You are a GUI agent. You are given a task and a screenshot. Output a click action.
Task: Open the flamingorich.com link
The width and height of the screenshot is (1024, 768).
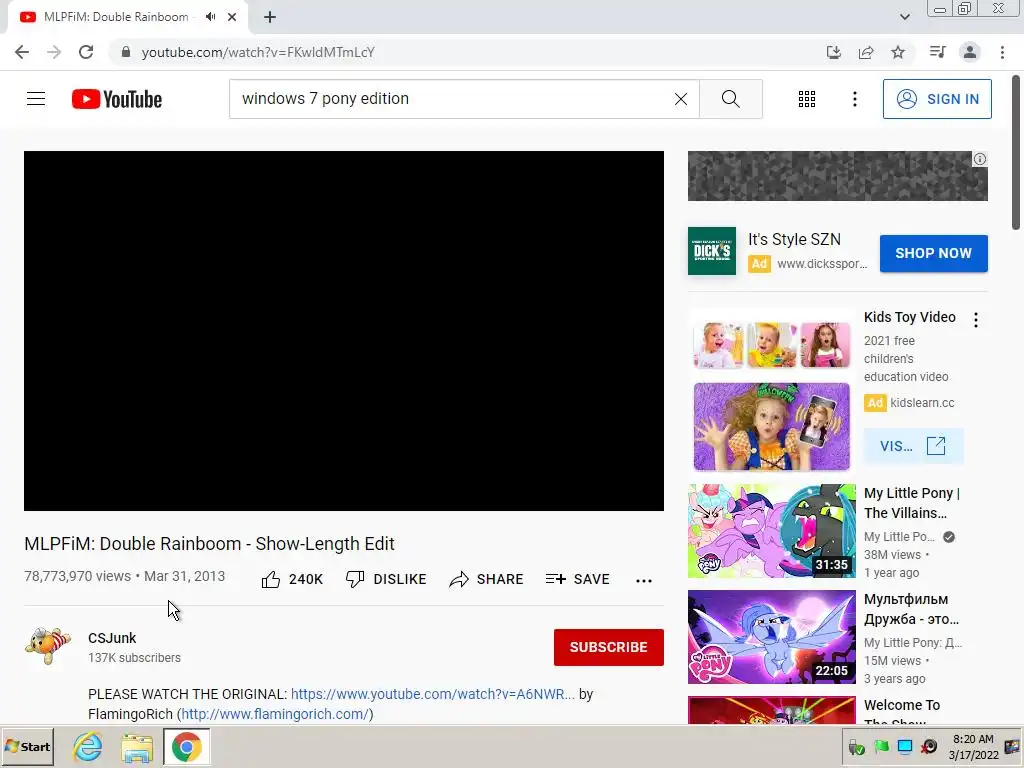pyautogui.click(x=275, y=714)
